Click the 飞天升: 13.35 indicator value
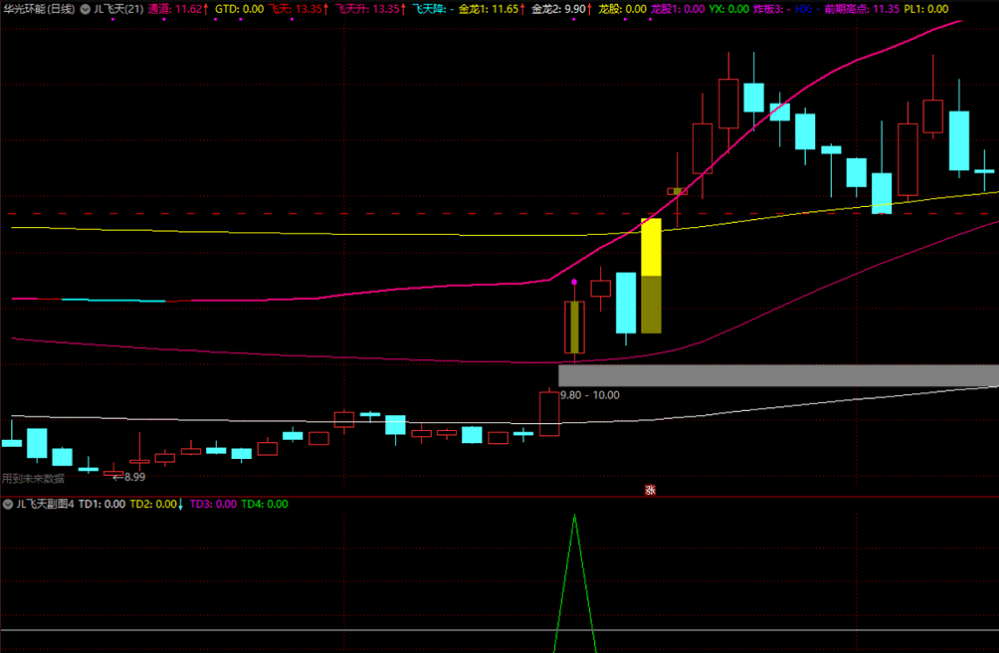999x653 pixels. [370, 10]
